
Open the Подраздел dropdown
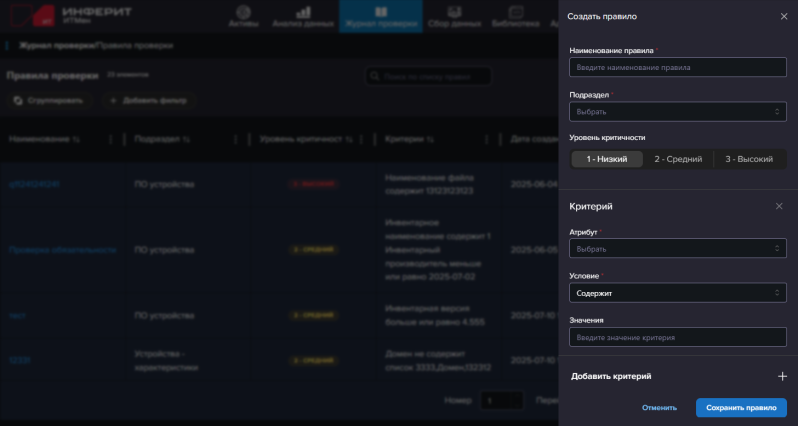pyautogui.click(x=677, y=112)
